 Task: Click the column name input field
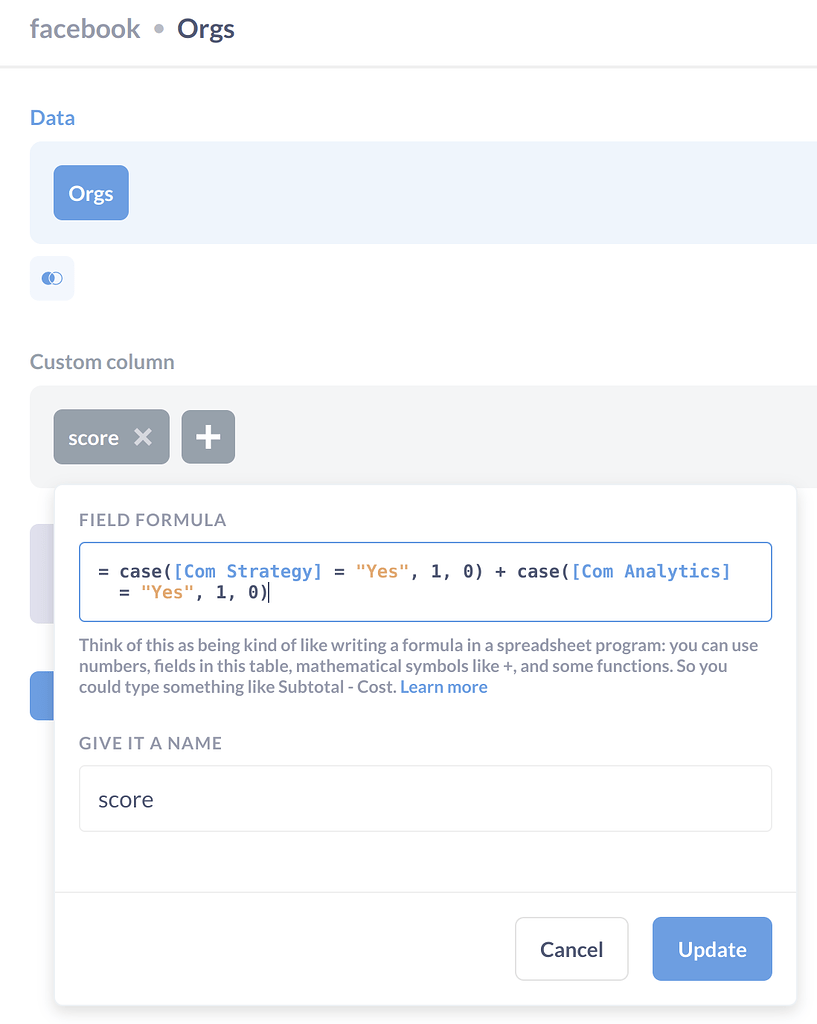point(425,799)
